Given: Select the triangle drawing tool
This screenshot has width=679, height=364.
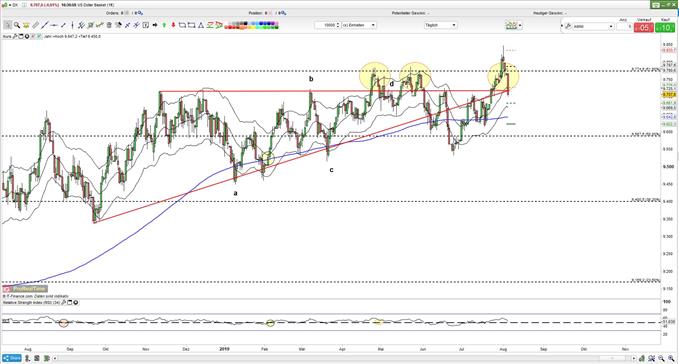Looking at the screenshot, I should (x=201, y=25).
